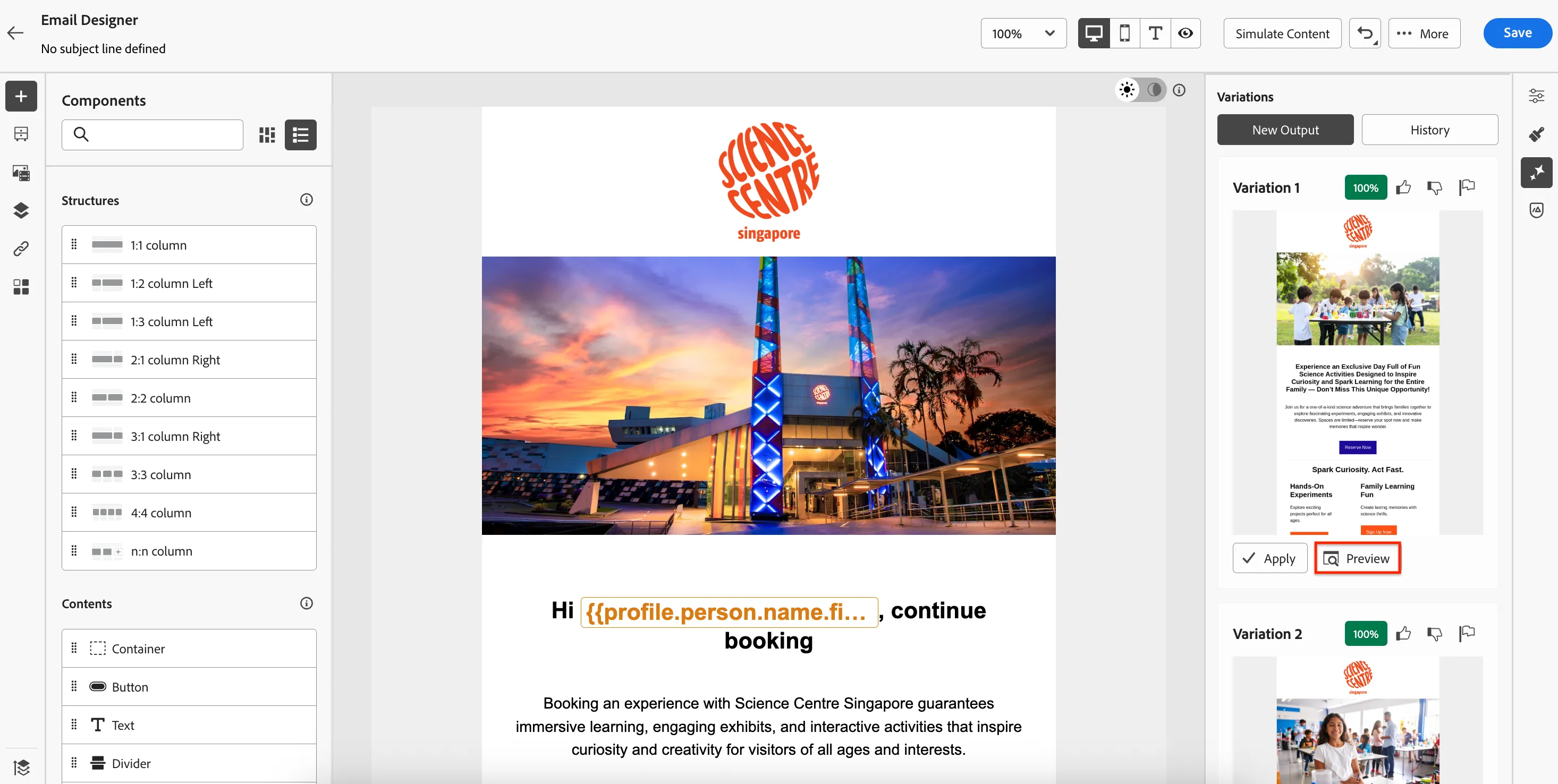Click the back arrow beside Email Designer
Image resolution: width=1558 pixels, height=784 pixels.
[x=15, y=33]
